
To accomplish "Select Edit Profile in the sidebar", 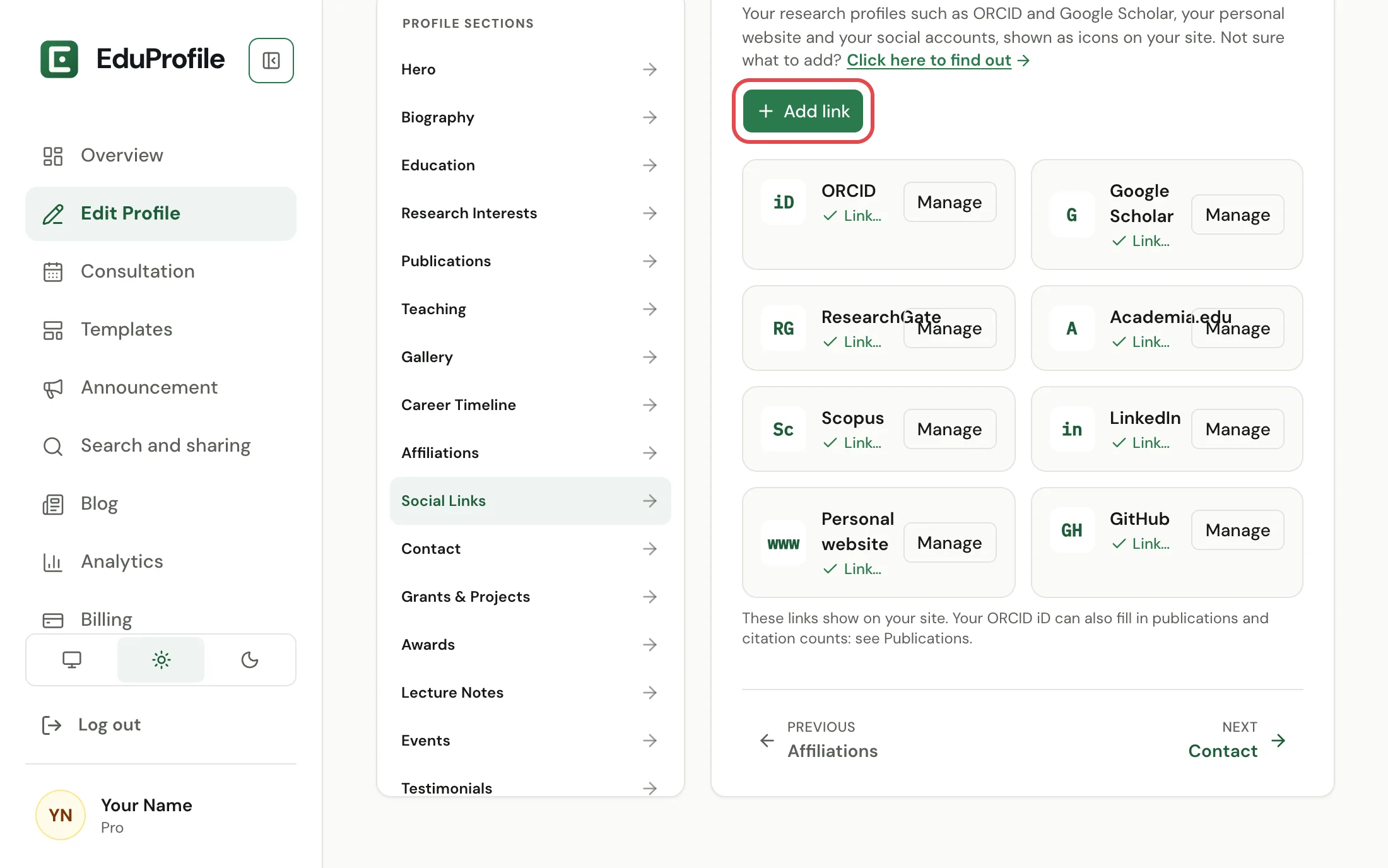I will tap(161, 213).
